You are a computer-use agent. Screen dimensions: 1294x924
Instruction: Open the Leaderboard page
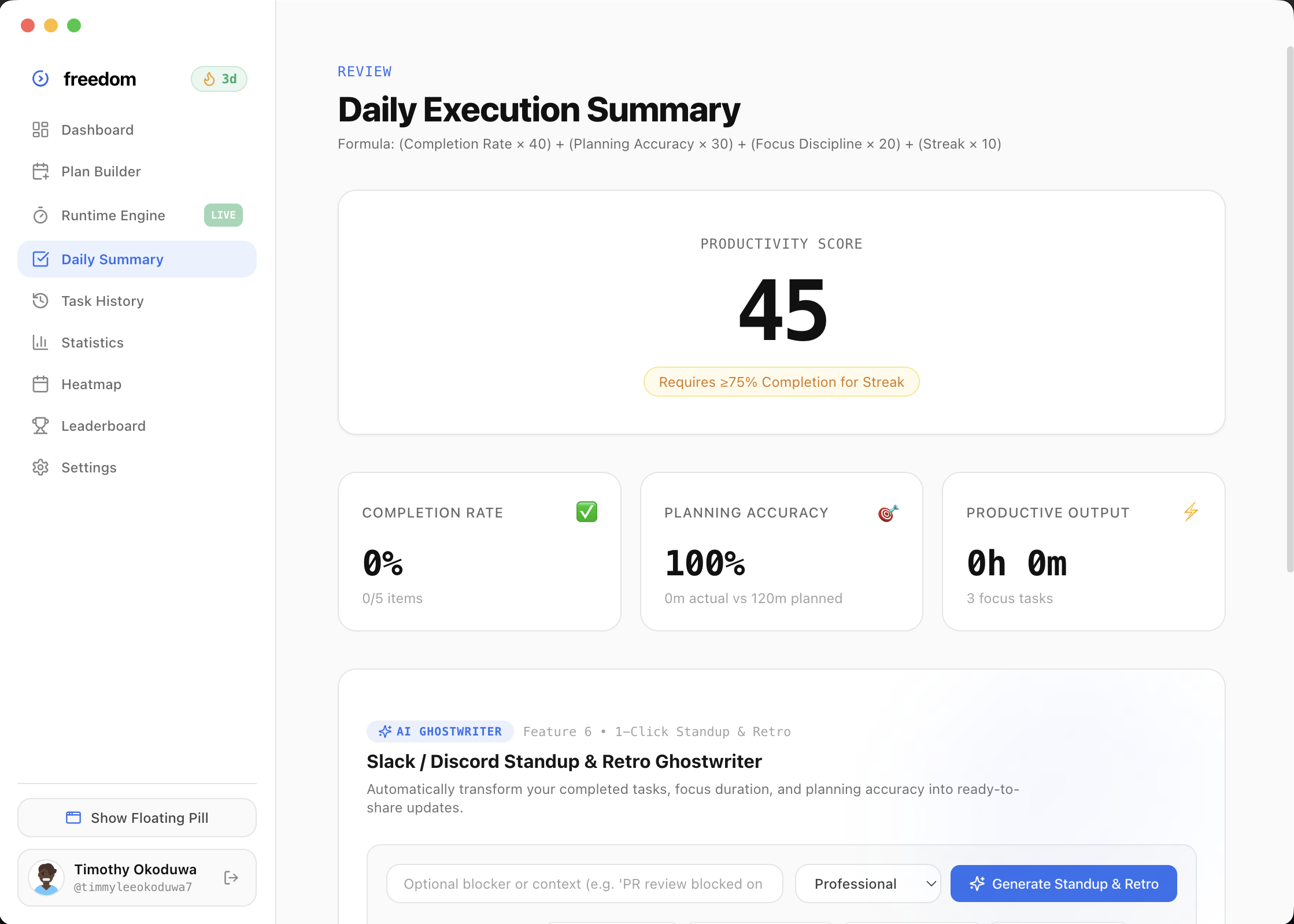(137, 426)
